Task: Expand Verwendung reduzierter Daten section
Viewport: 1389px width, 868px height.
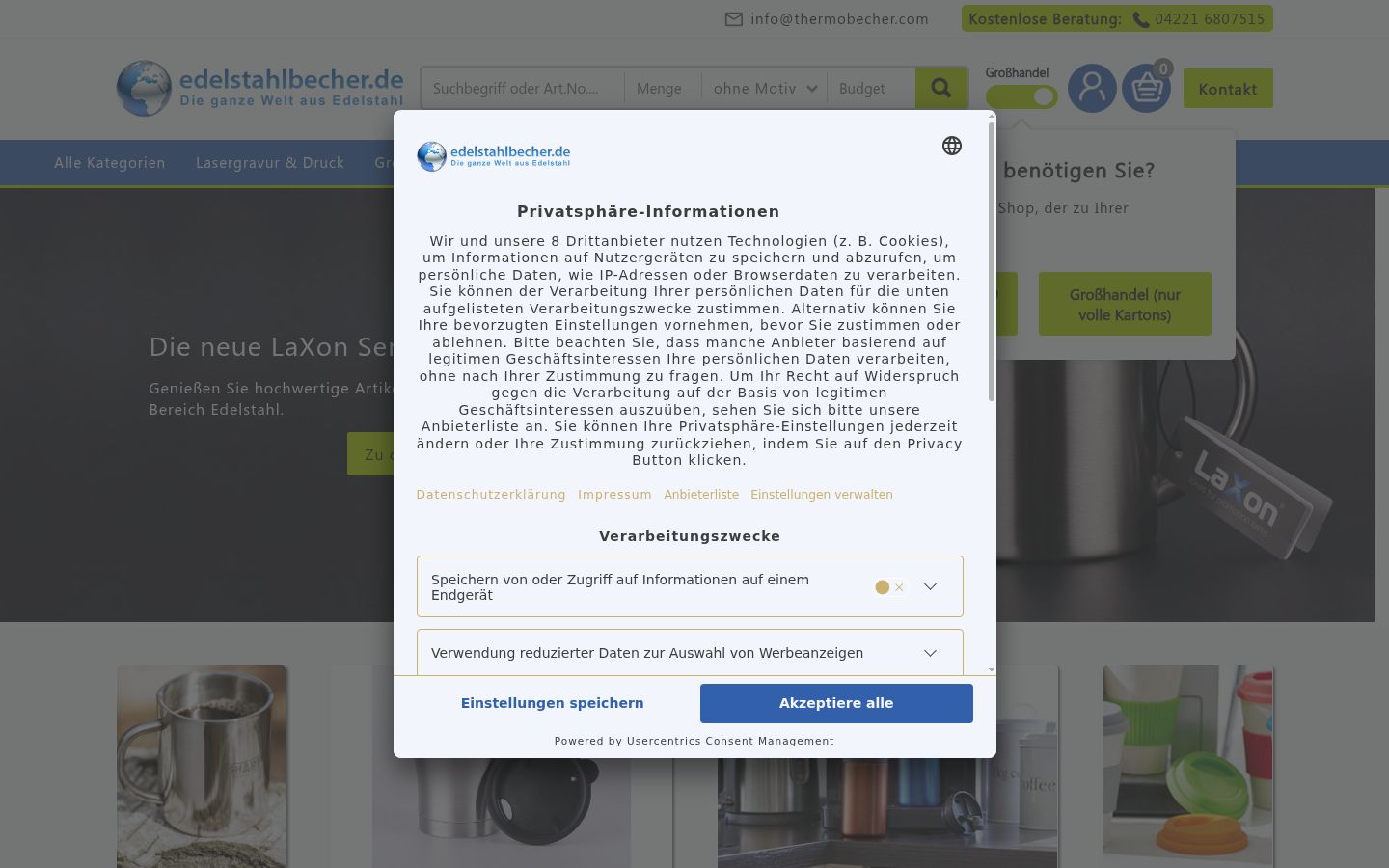Action: [x=930, y=653]
